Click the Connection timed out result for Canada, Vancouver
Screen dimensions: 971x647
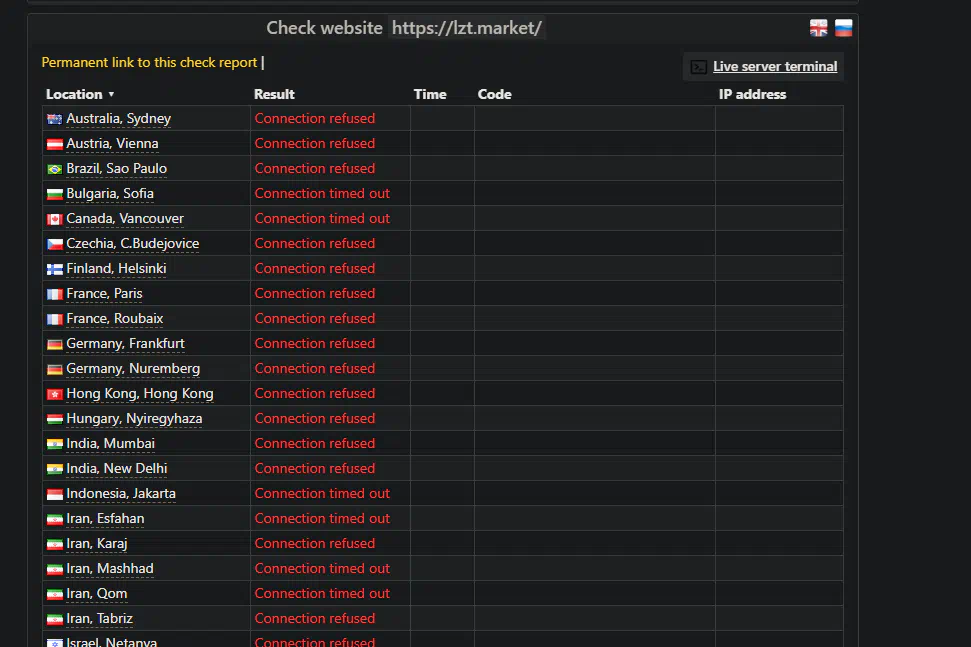pyautogui.click(x=322, y=219)
